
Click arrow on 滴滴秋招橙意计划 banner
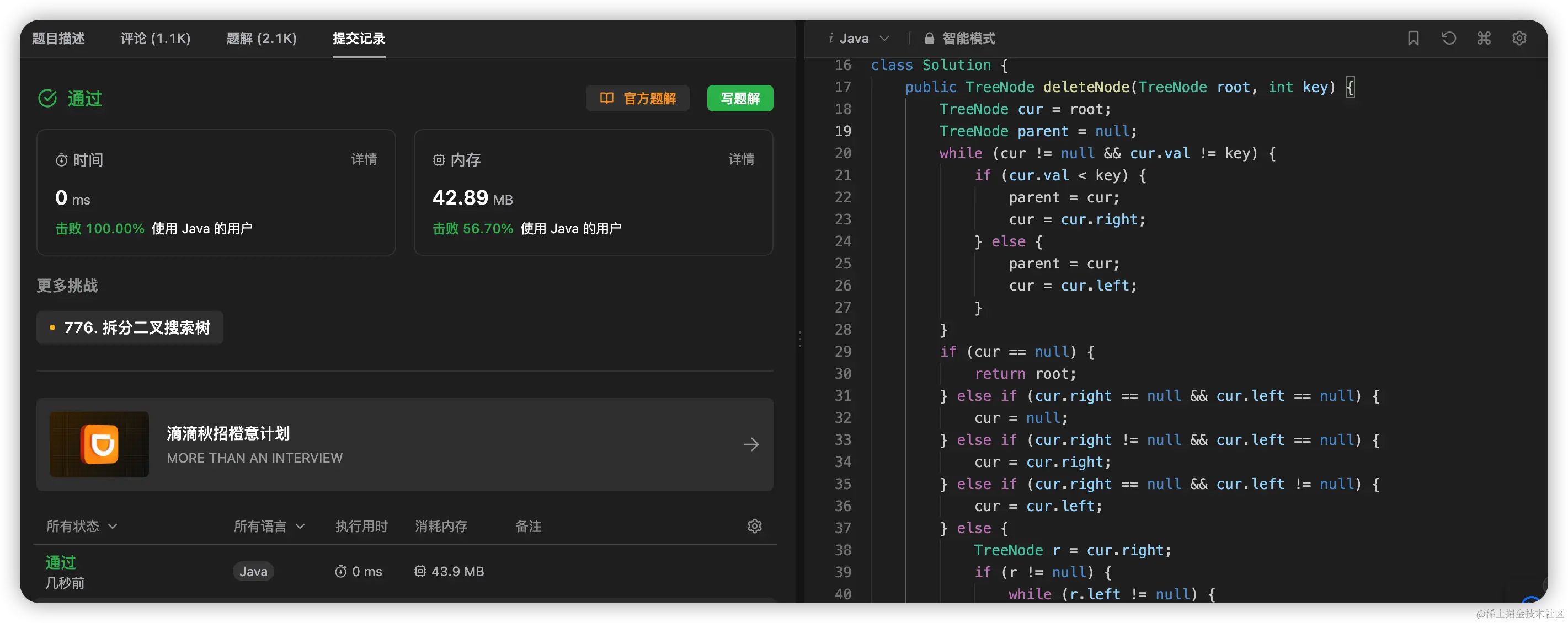[751, 444]
